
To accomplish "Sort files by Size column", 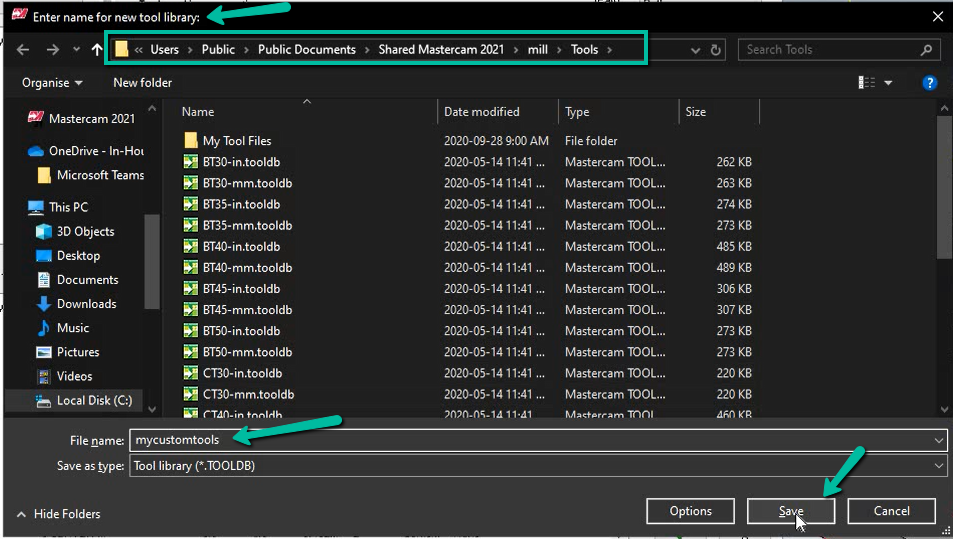I will [696, 112].
